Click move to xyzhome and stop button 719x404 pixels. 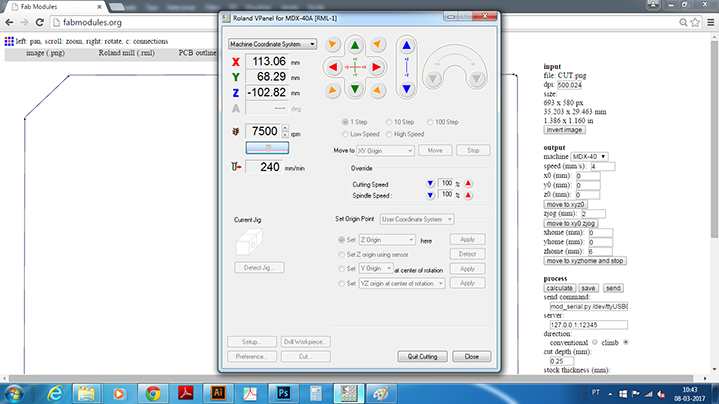(585, 261)
